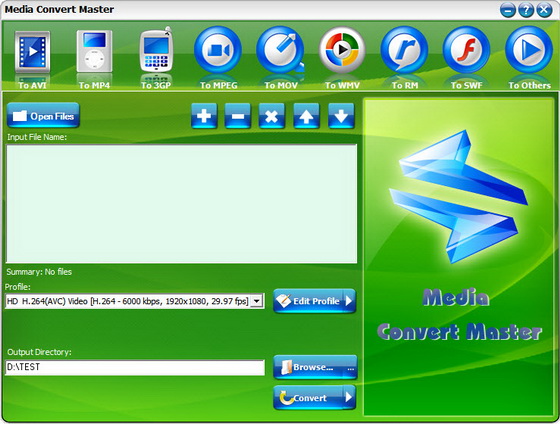Start conversion with the Convert button

[315, 398]
